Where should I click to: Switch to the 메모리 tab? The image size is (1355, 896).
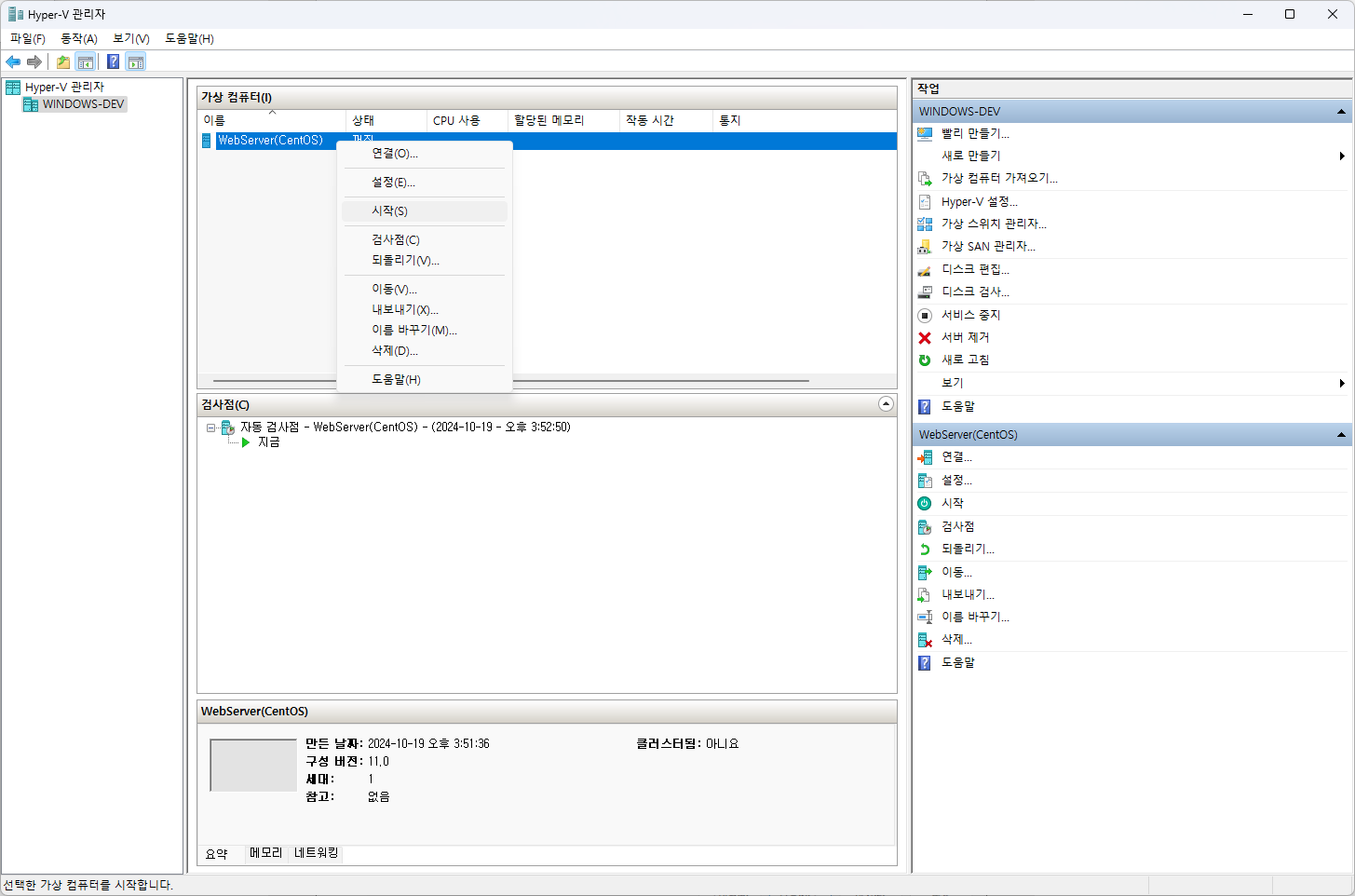(265, 854)
